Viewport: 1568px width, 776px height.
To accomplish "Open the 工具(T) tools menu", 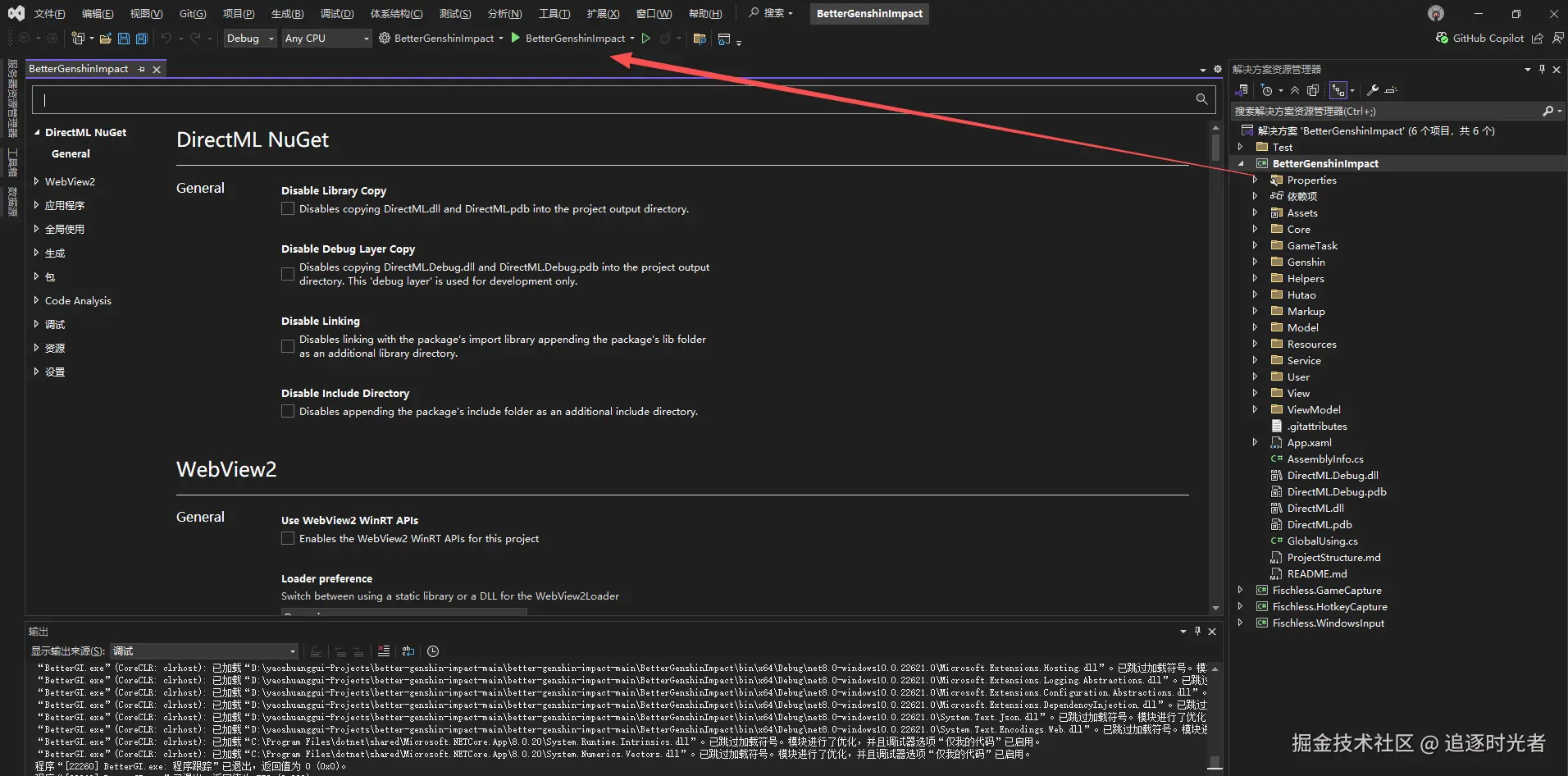I will pyautogui.click(x=554, y=13).
